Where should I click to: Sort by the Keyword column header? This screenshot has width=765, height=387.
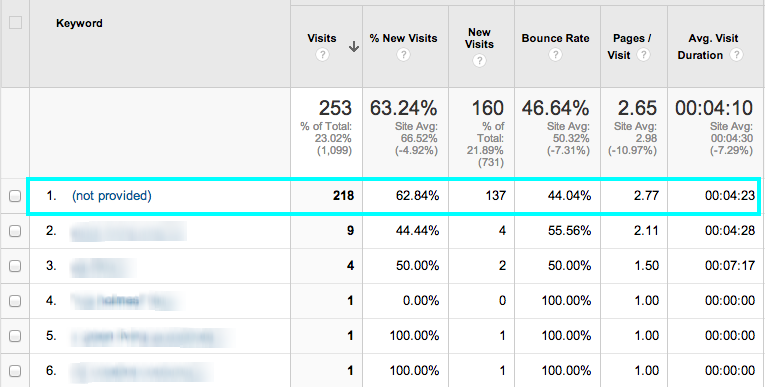click(x=79, y=23)
